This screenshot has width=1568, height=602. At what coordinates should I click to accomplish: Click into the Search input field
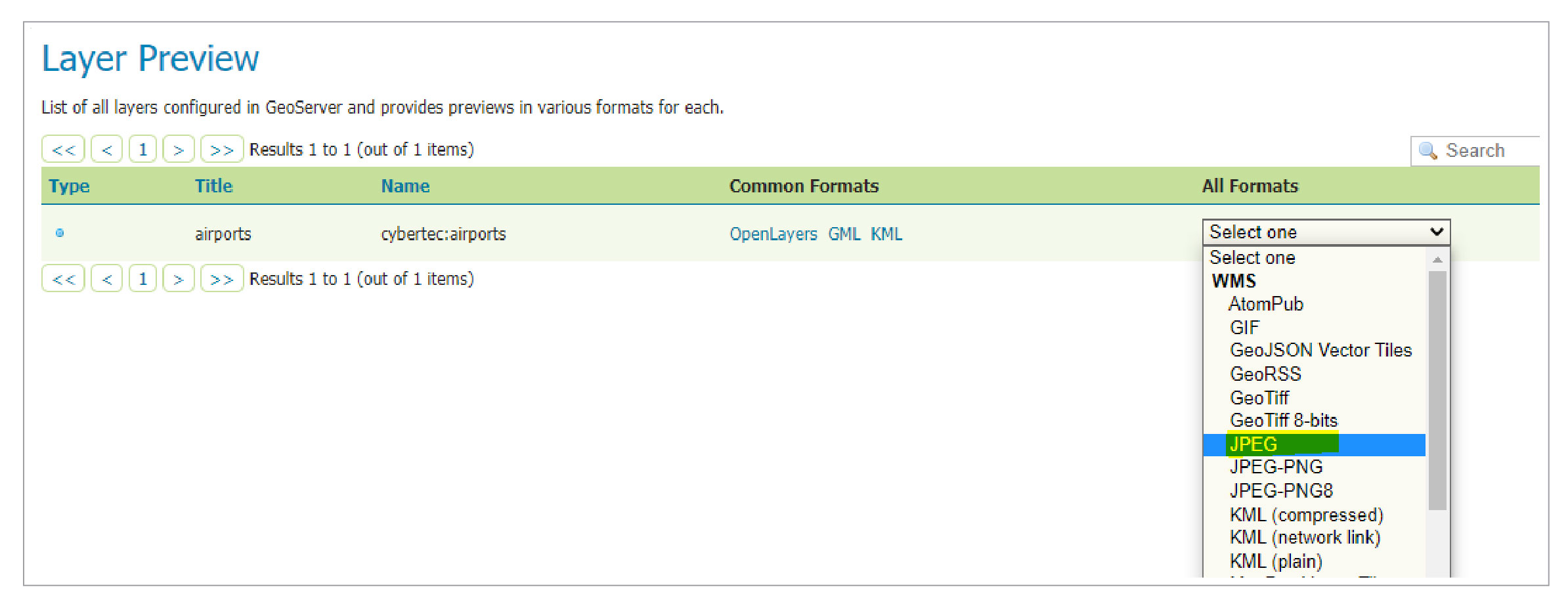pyautogui.click(x=1489, y=151)
